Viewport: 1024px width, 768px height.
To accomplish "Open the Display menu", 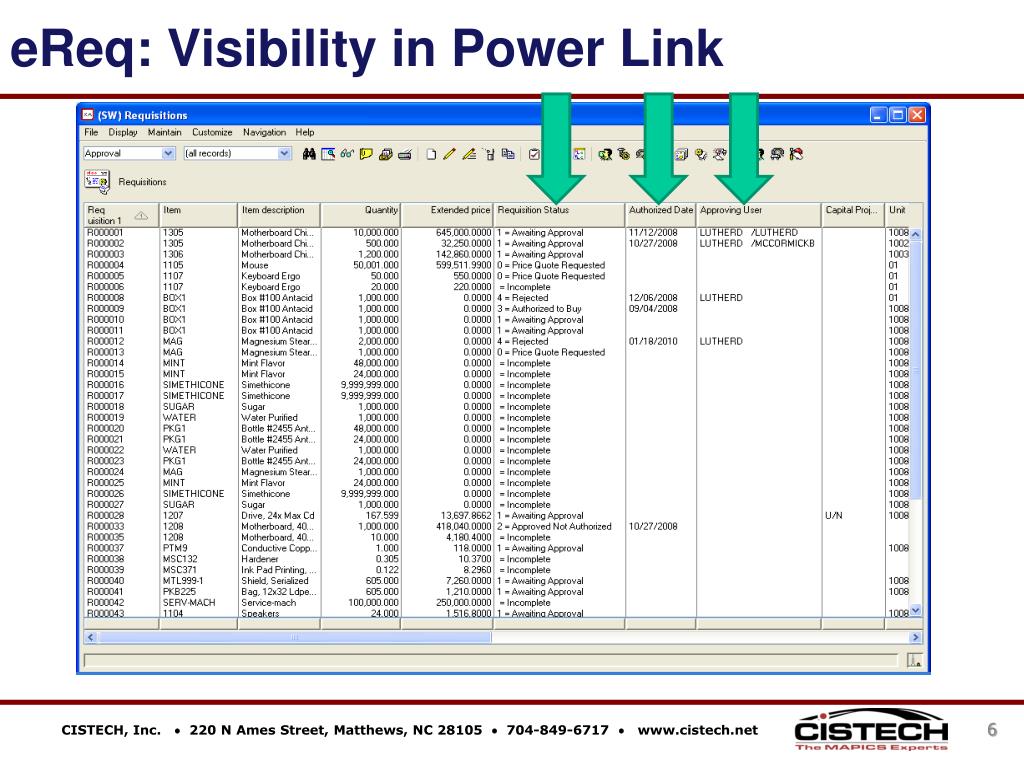I will [x=123, y=132].
